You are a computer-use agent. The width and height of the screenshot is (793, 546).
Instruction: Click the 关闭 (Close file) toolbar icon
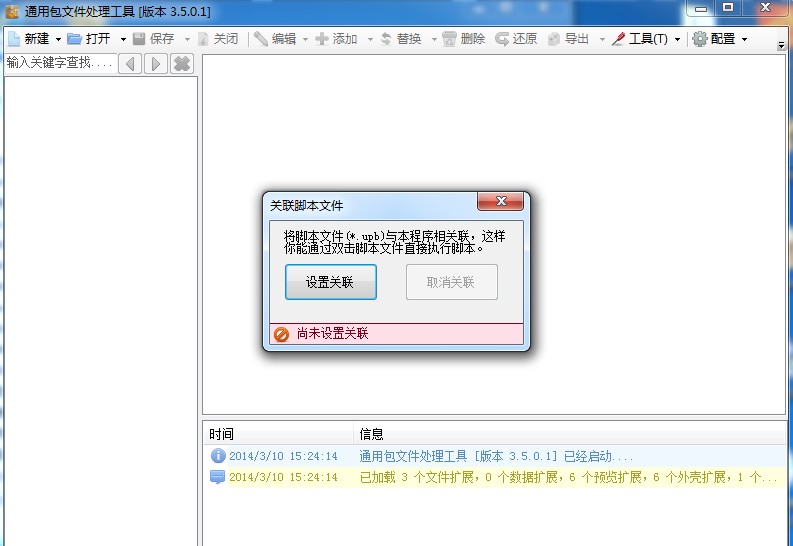tap(204, 39)
